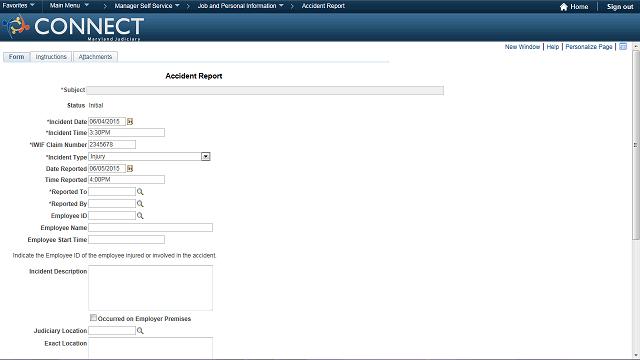Click into the Incident Description text area
Image resolution: width=640 pixels, height=360 pixels.
pos(151,288)
